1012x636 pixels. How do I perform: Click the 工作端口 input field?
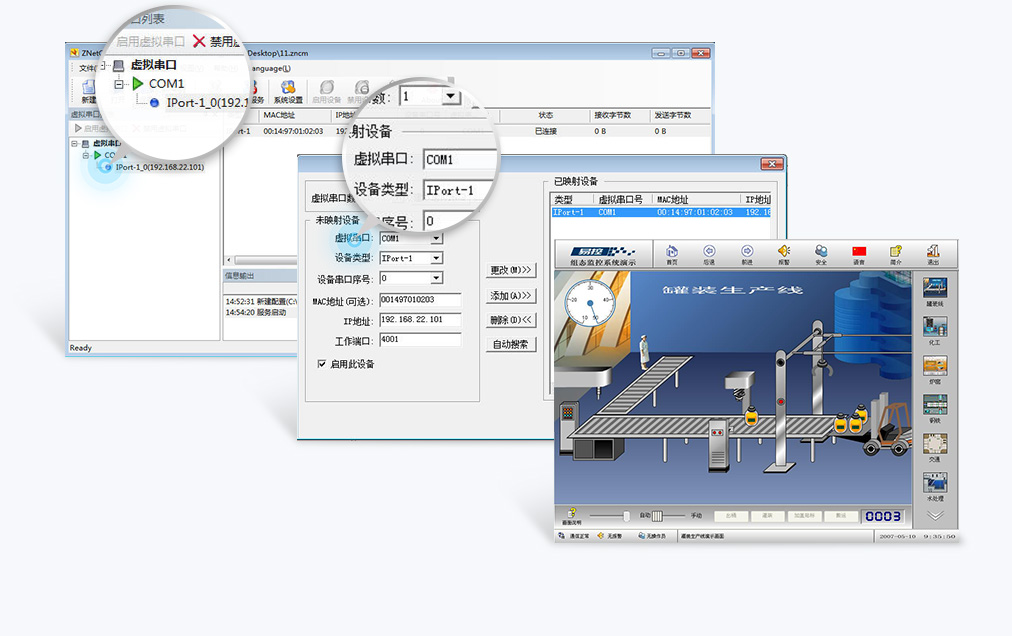tap(420, 340)
